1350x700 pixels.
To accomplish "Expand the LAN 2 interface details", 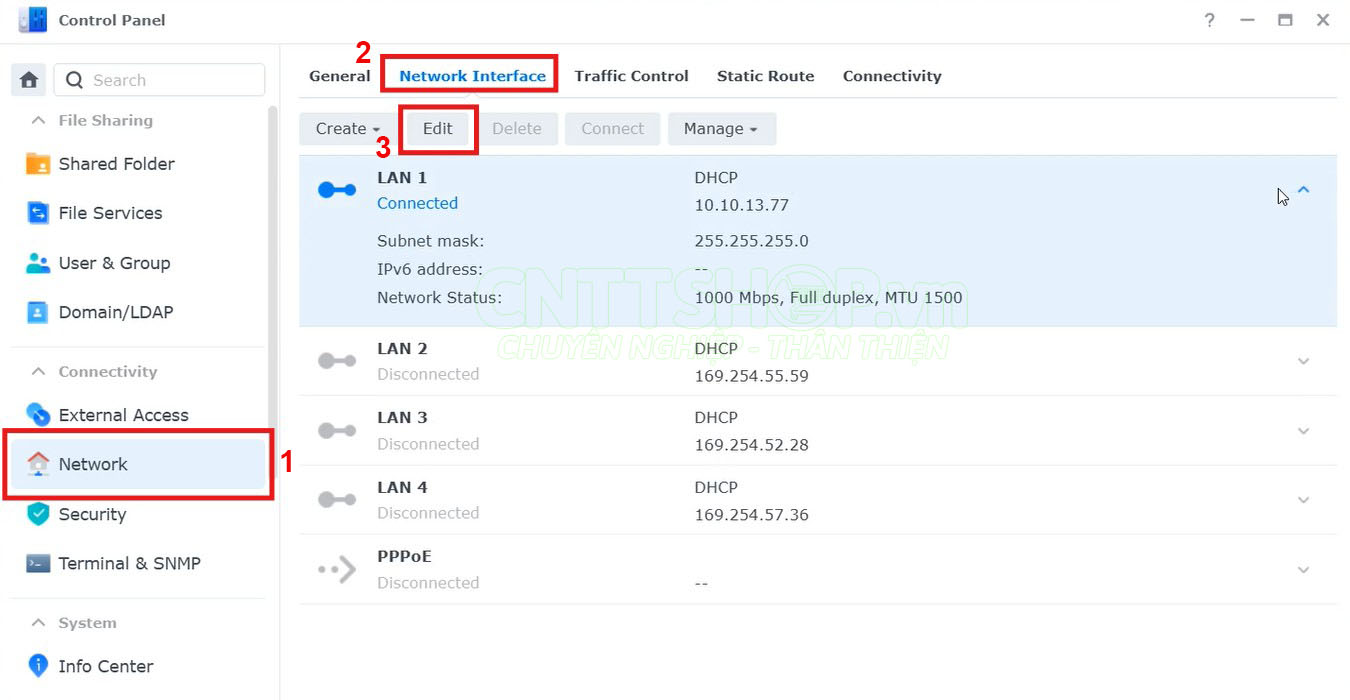I will click(x=1303, y=361).
